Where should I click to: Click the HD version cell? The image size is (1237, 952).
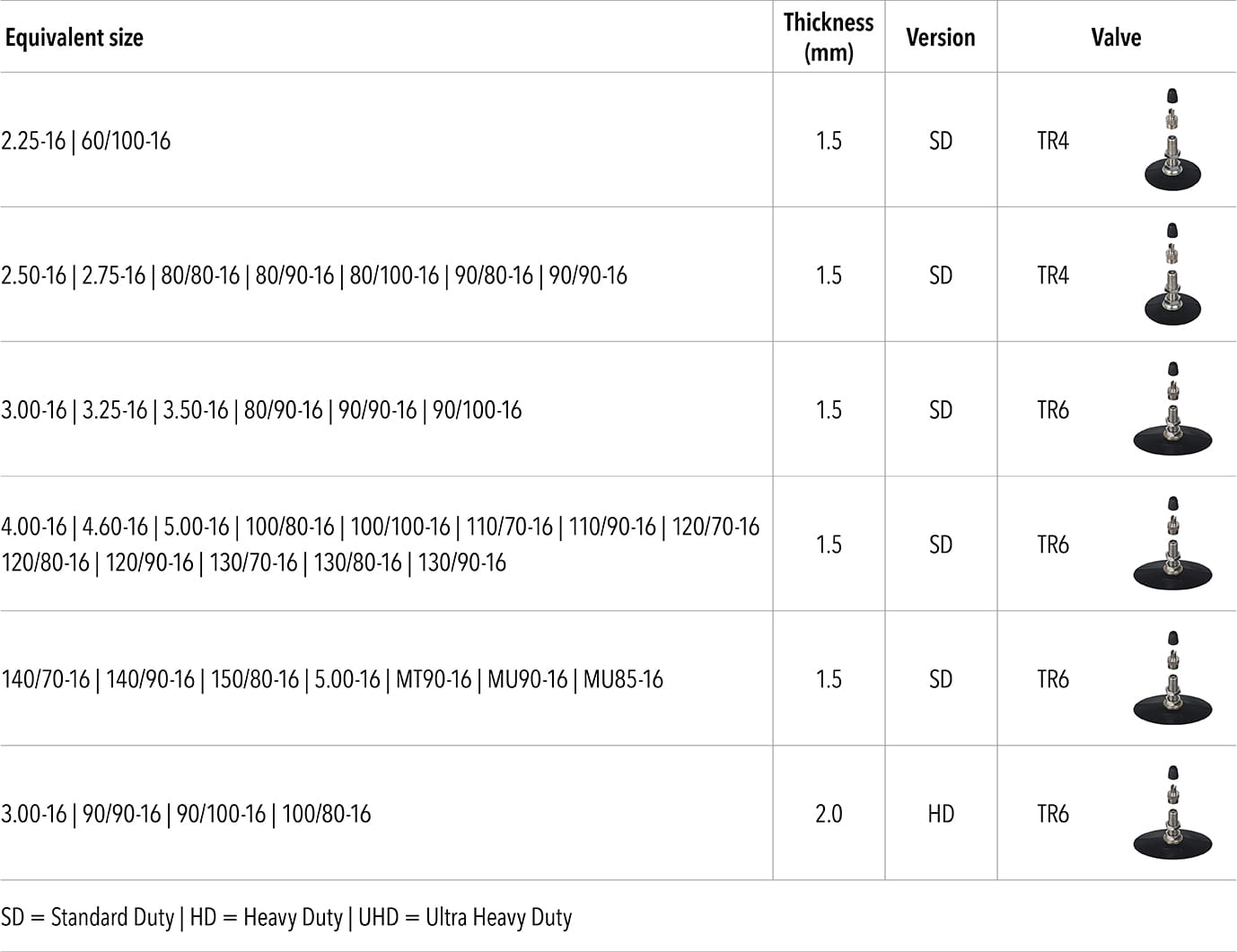pyautogui.click(x=940, y=814)
